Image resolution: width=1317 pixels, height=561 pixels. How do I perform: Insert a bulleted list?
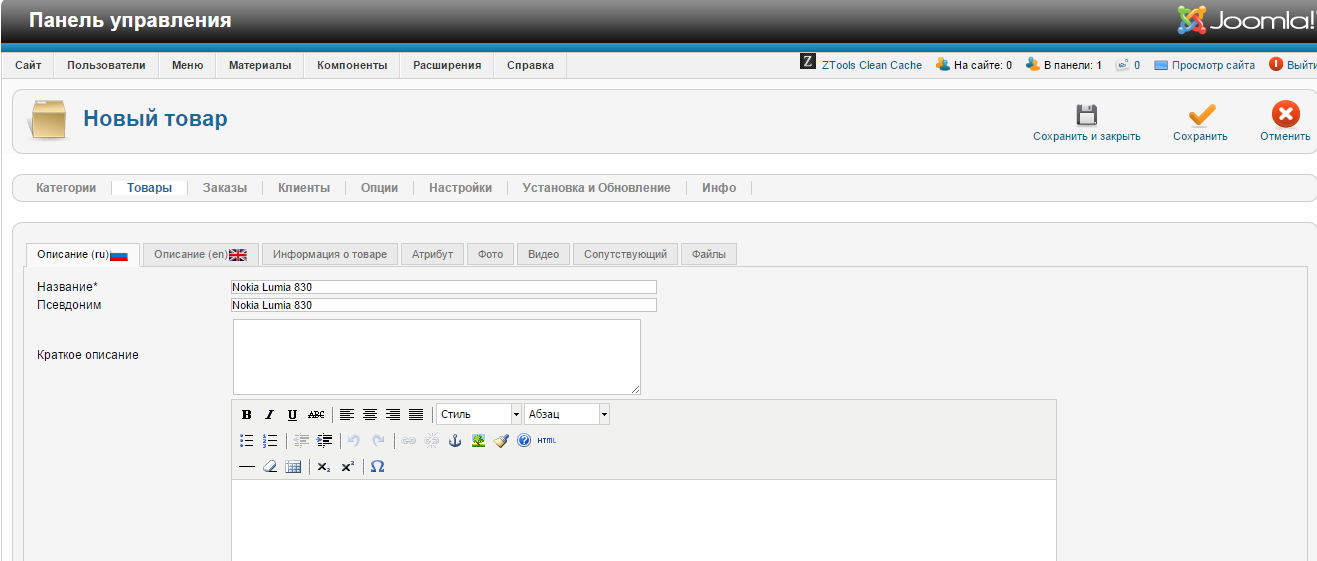[247, 440]
